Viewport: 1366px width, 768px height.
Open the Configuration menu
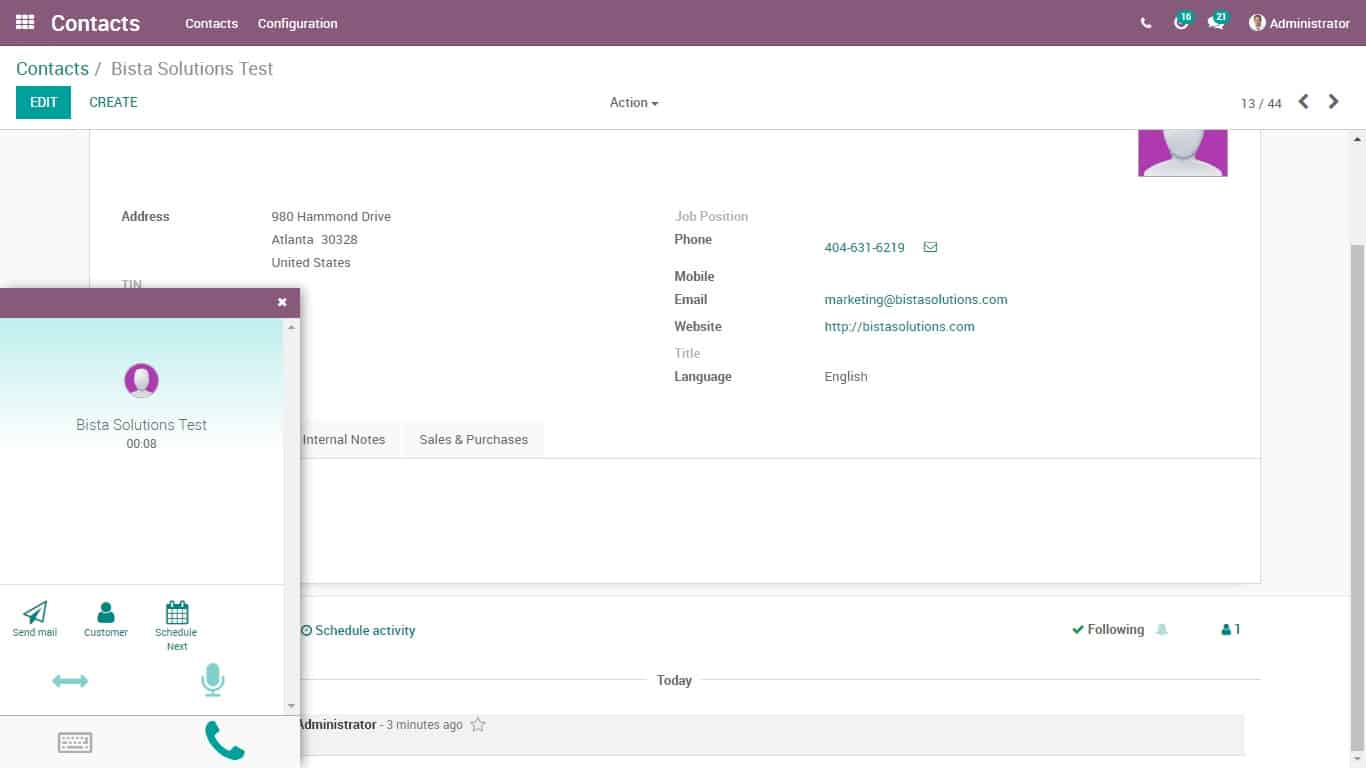[298, 23]
